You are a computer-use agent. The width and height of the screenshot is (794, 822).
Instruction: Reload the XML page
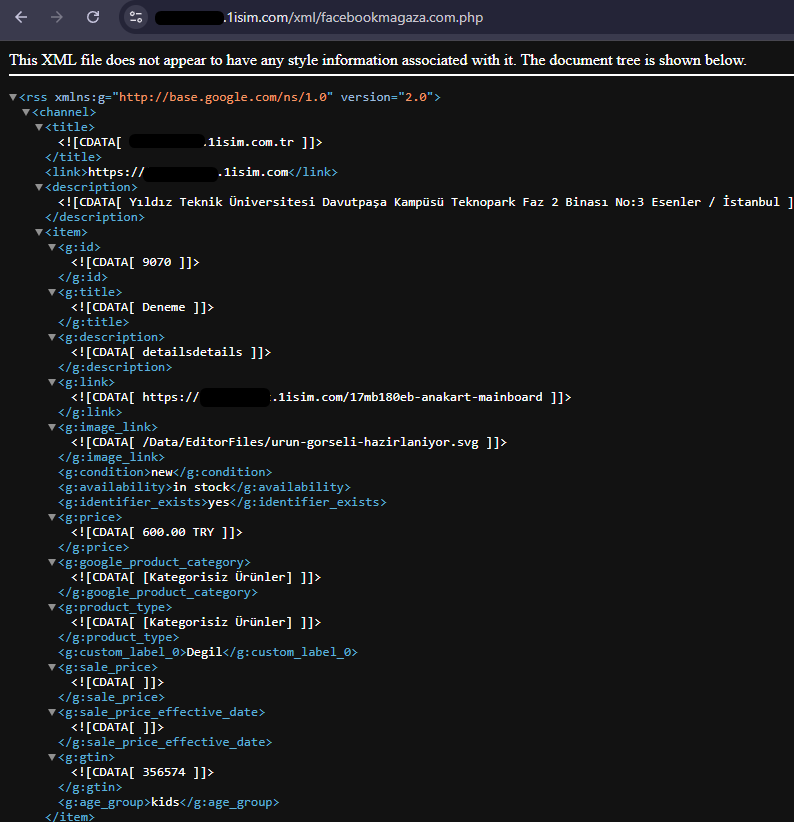pos(93,17)
